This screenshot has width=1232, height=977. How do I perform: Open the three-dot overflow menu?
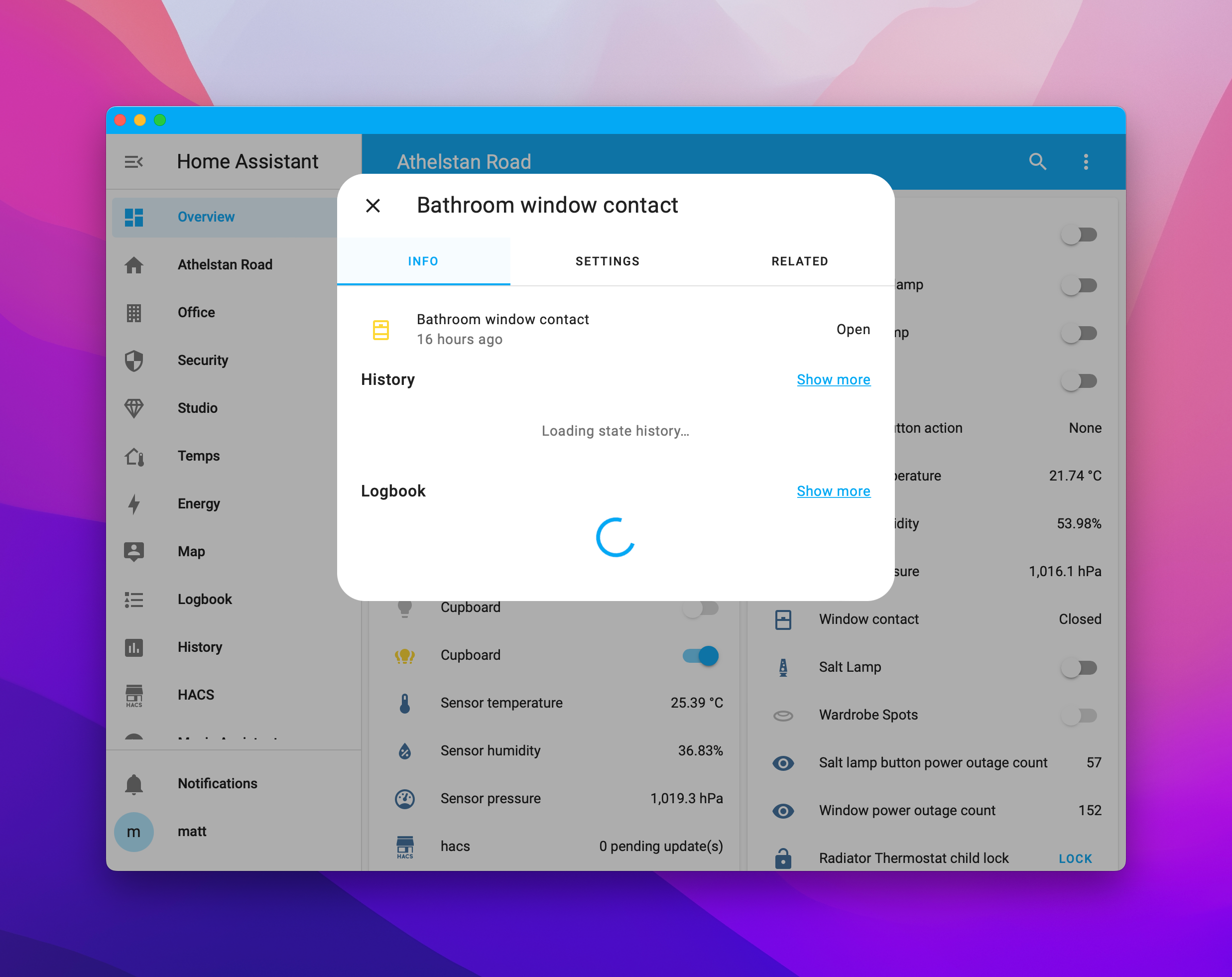1086,162
